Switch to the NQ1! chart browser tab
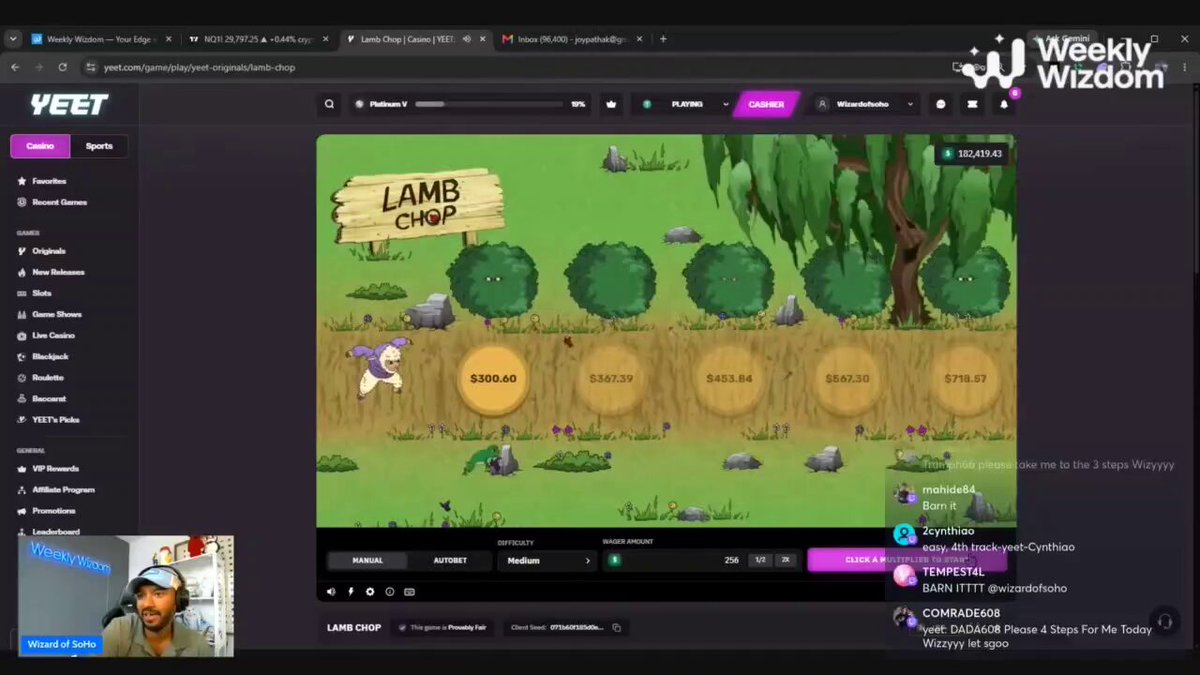 pos(257,39)
